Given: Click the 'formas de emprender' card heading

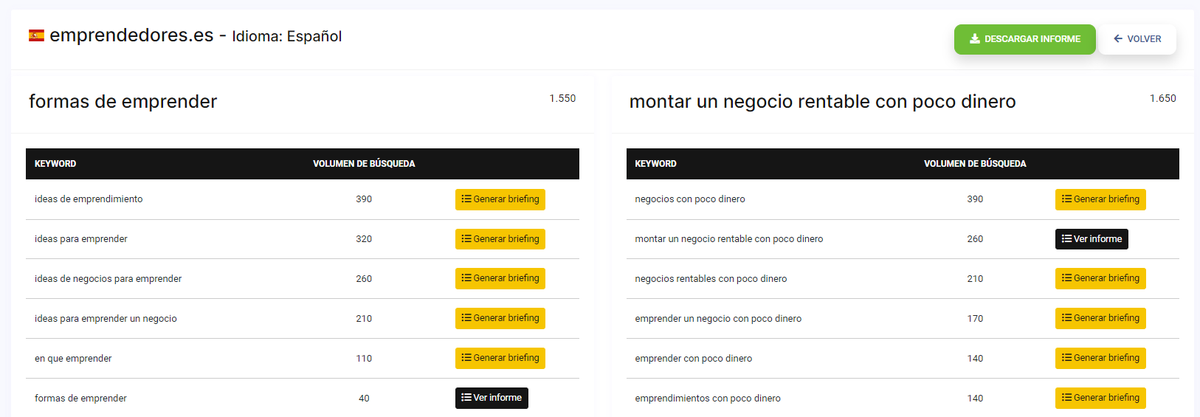Looking at the screenshot, I should point(123,101).
